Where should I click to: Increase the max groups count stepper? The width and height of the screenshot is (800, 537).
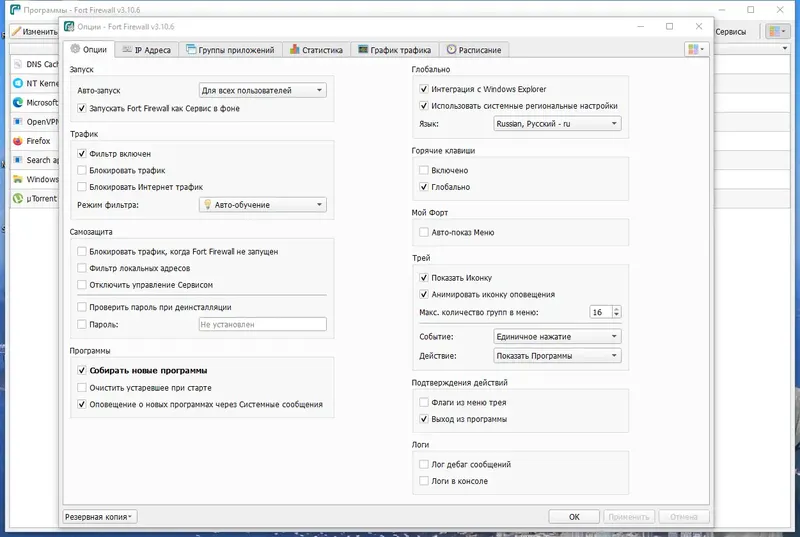pyautogui.click(x=616, y=309)
